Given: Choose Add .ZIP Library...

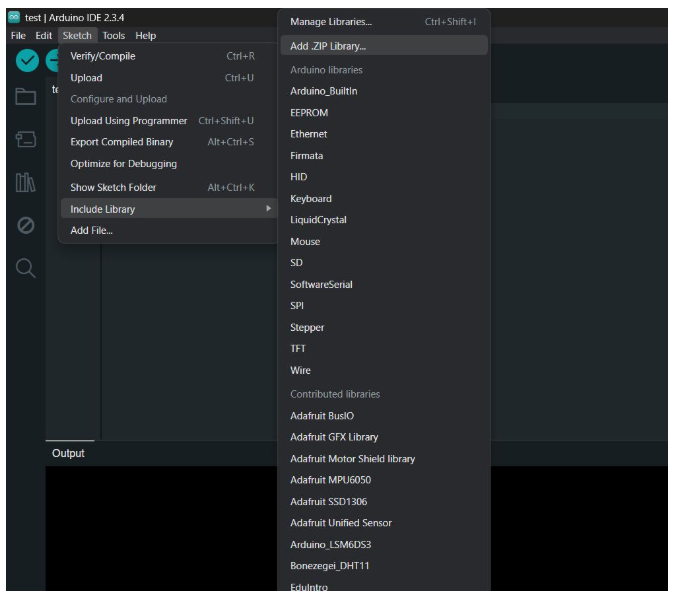Looking at the screenshot, I should pyautogui.click(x=384, y=46).
